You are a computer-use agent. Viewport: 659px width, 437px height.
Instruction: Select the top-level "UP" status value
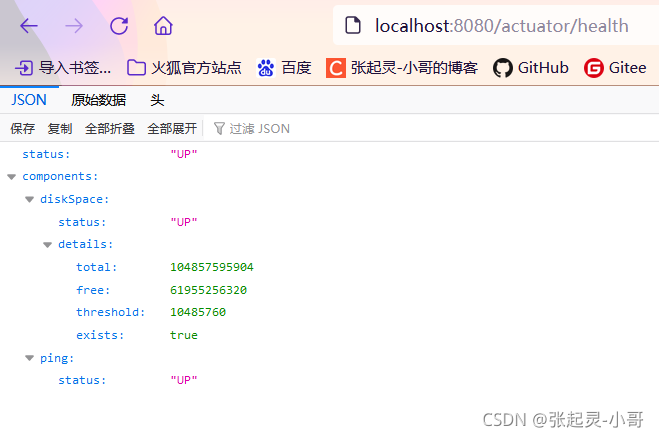[184, 154]
